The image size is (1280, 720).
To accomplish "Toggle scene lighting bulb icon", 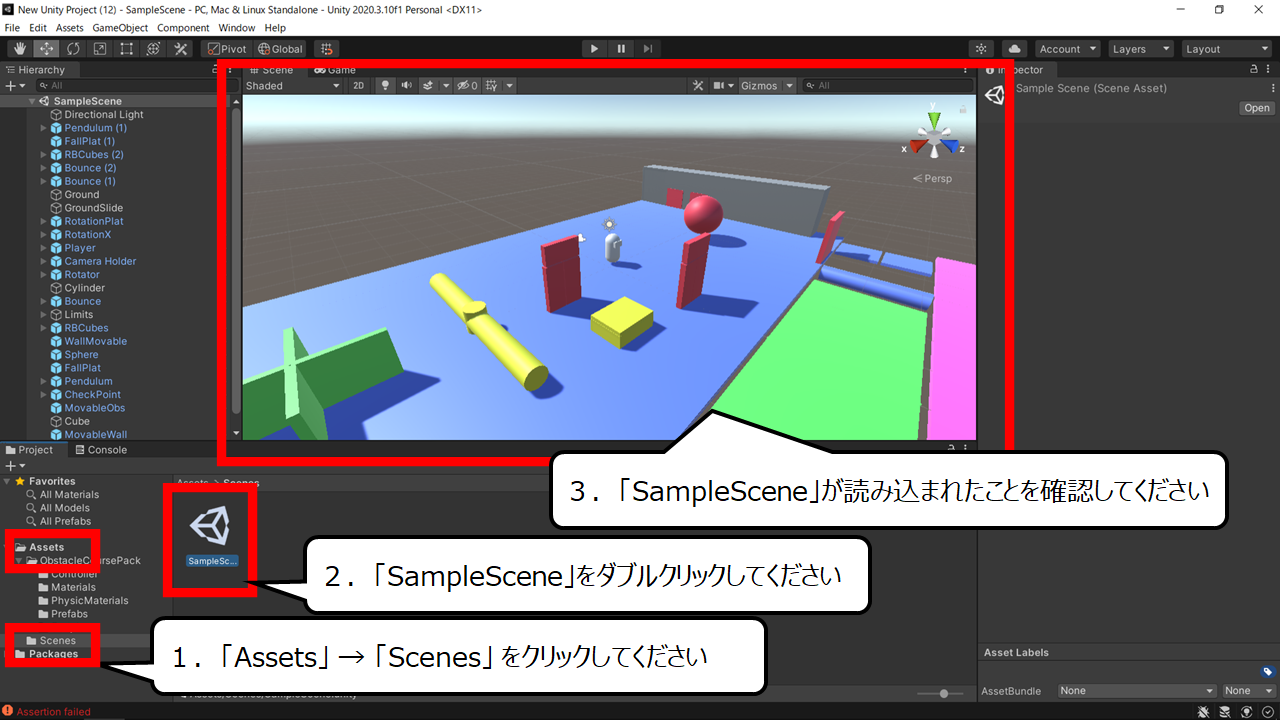I will point(386,86).
